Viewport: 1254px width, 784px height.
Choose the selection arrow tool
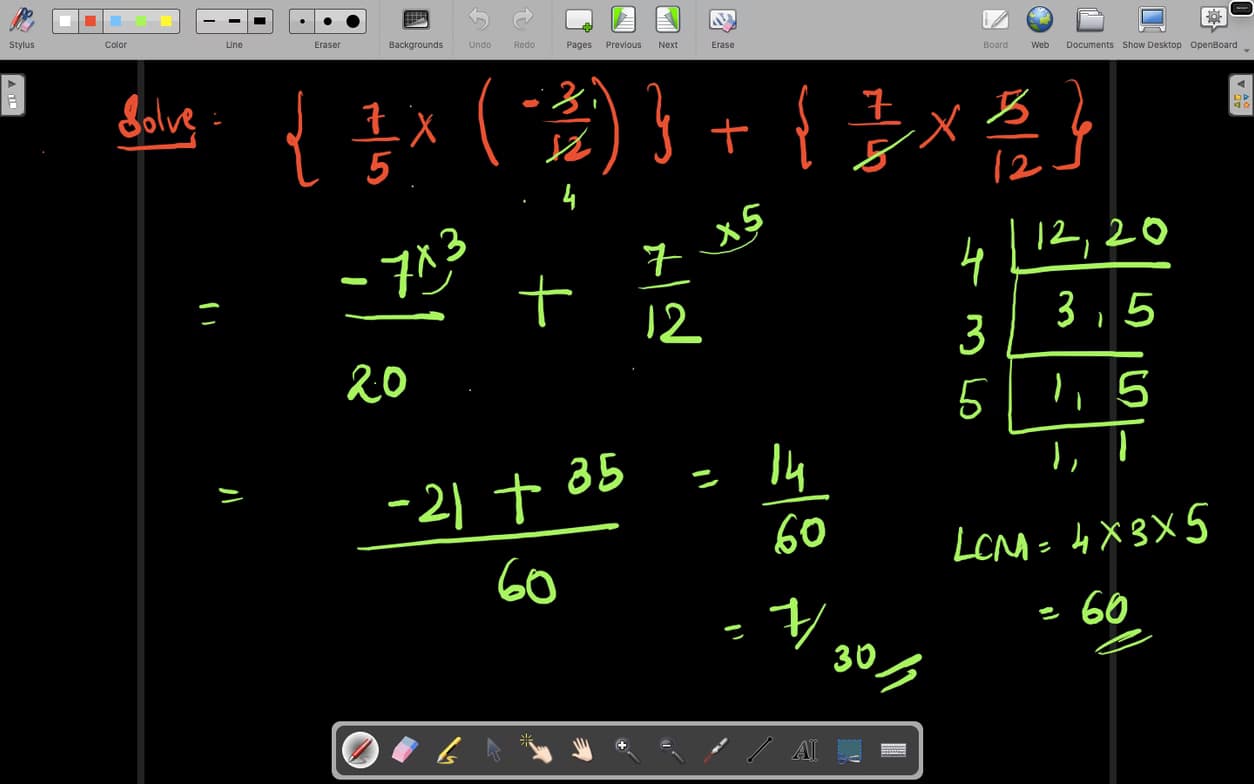click(x=492, y=749)
